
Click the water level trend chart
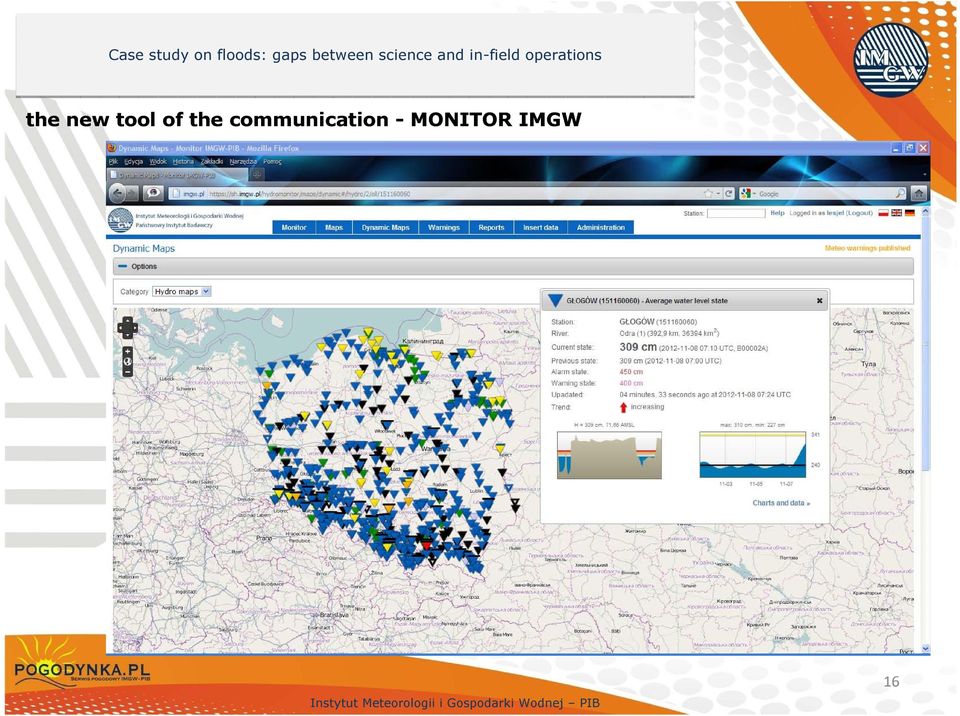pos(753,454)
